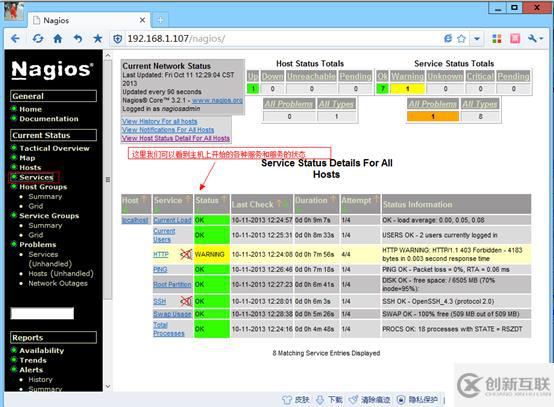Screen dimensions: 554x407
Task: Sort by Attempt column arrow
Action: tap(376, 199)
